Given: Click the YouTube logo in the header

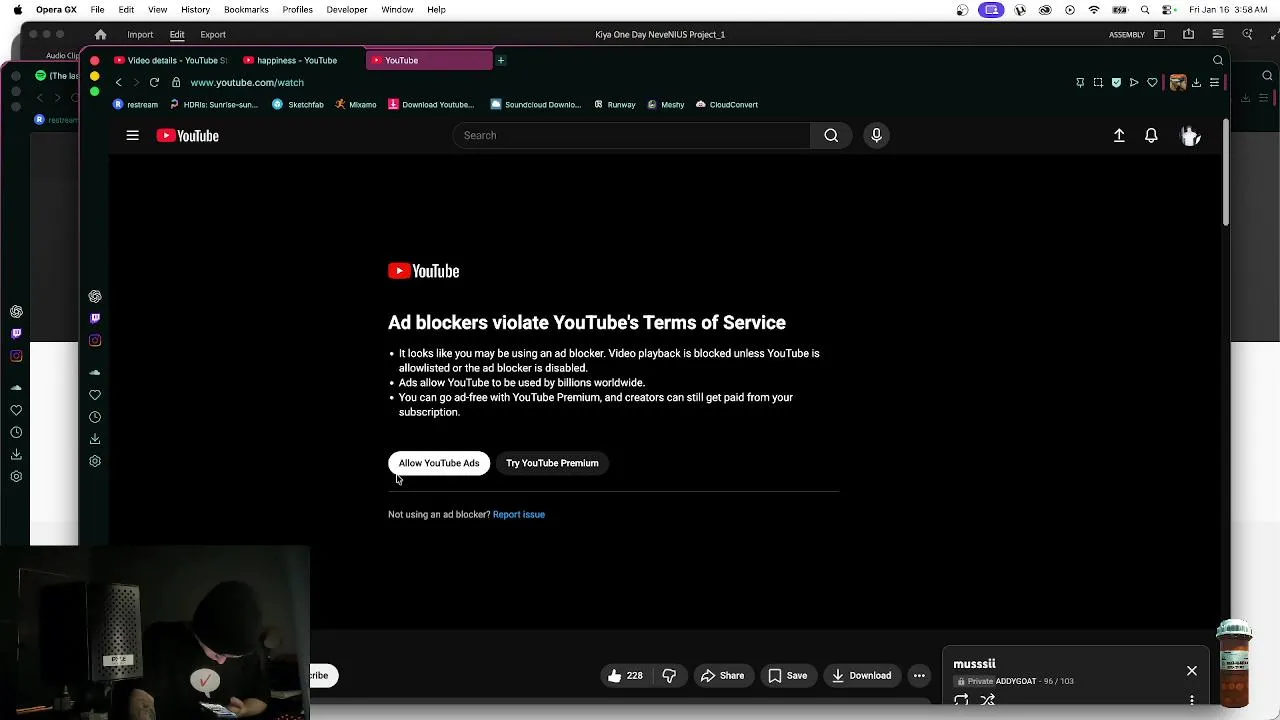Looking at the screenshot, I should 187,135.
